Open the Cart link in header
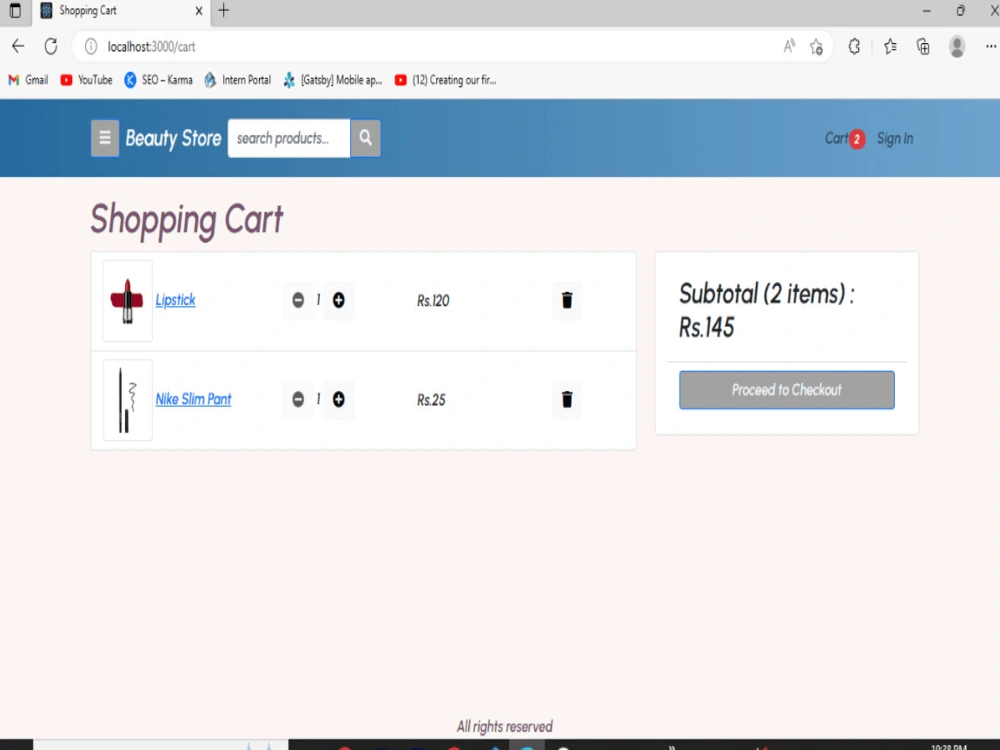Viewport: 1000px width, 750px height. click(x=836, y=138)
